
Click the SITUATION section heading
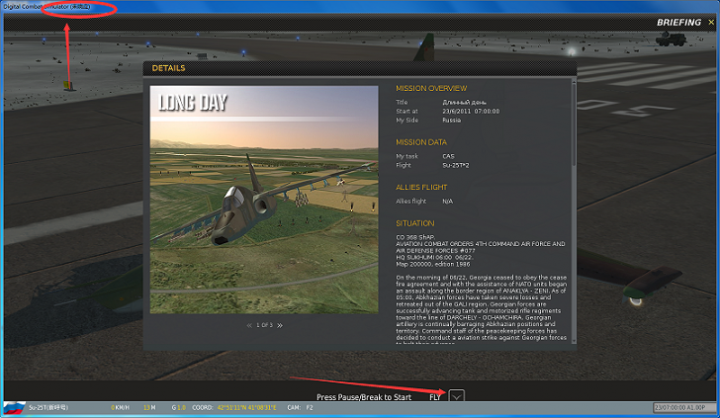tap(415, 223)
